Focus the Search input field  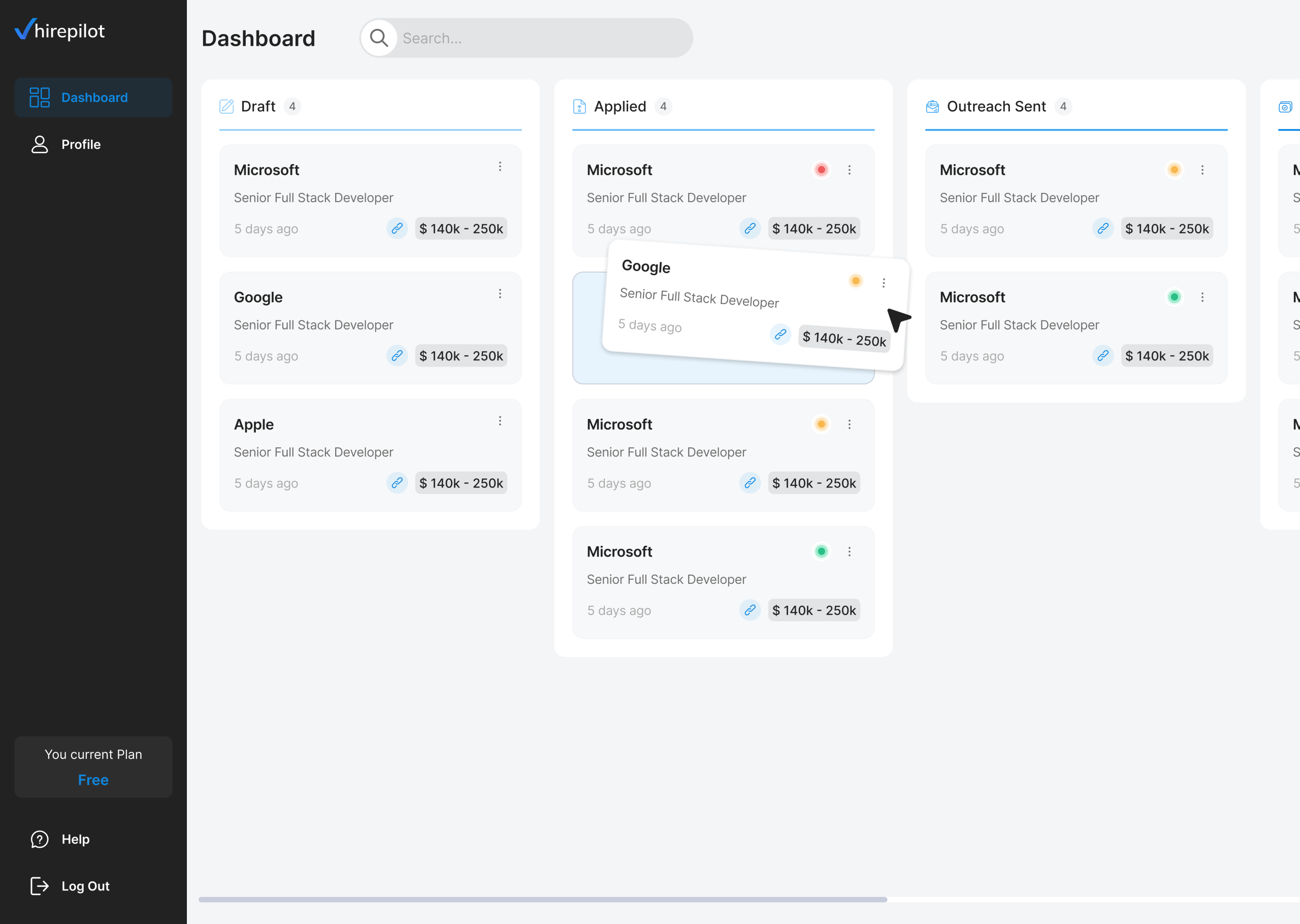(526, 38)
